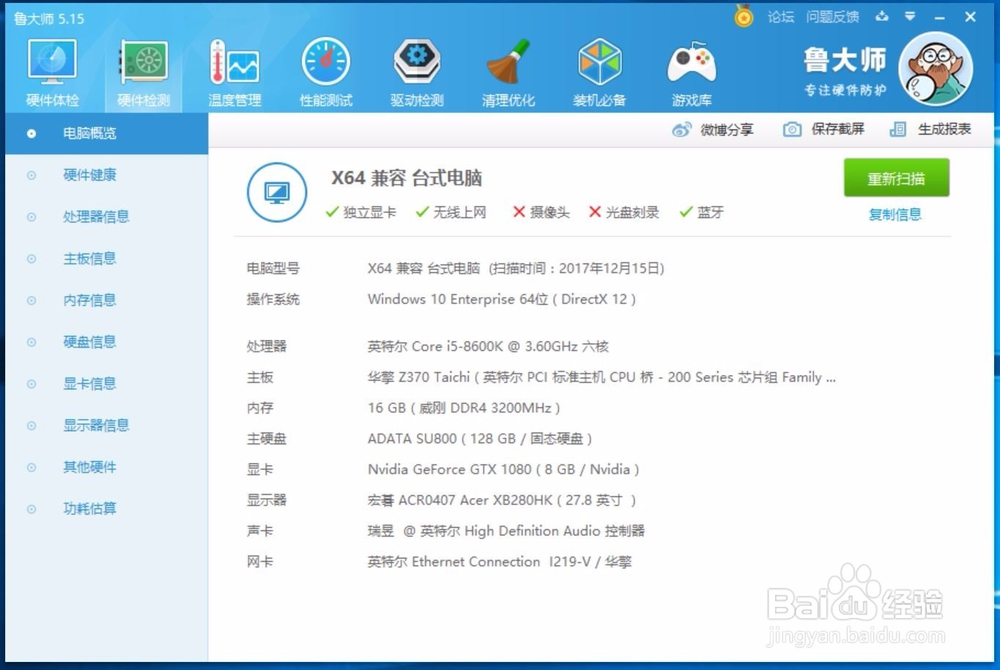The width and height of the screenshot is (1000, 670).
Task: Select 处理器信息 in the sidebar
Action: (x=107, y=217)
